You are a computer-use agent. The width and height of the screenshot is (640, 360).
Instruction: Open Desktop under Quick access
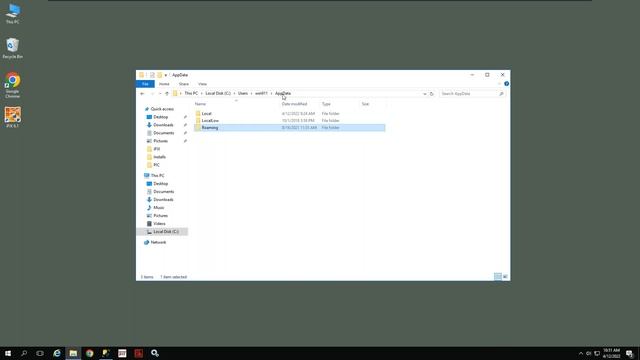click(160, 117)
